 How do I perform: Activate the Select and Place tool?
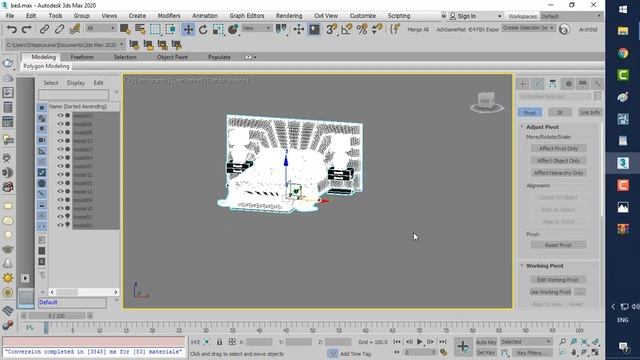click(x=233, y=29)
